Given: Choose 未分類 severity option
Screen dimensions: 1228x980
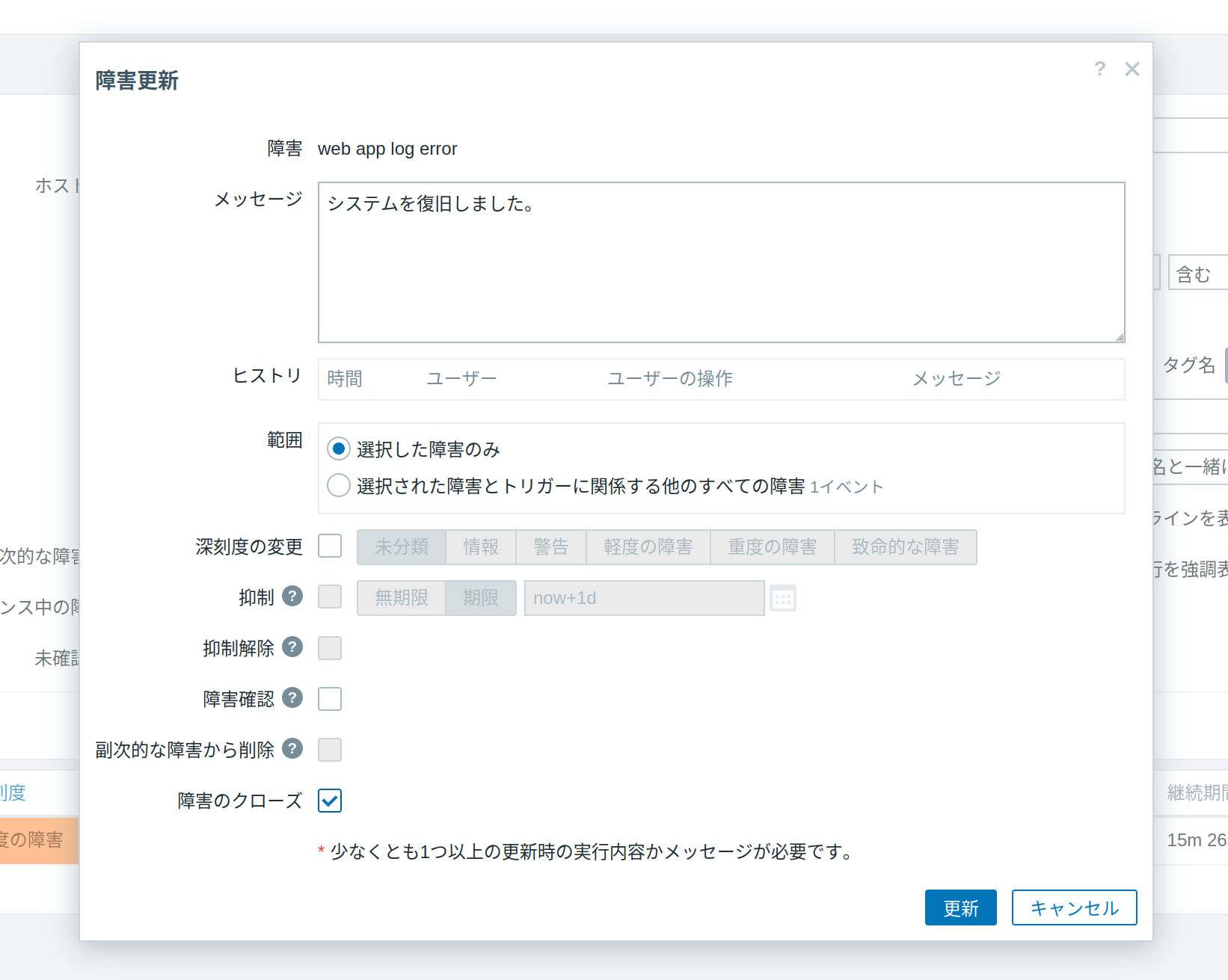Looking at the screenshot, I should pyautogui.click(x=402, y=547).
